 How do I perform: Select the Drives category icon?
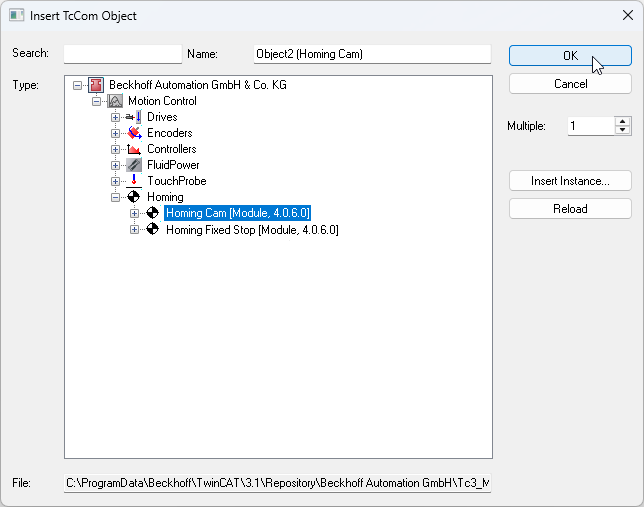coord(134,117)
